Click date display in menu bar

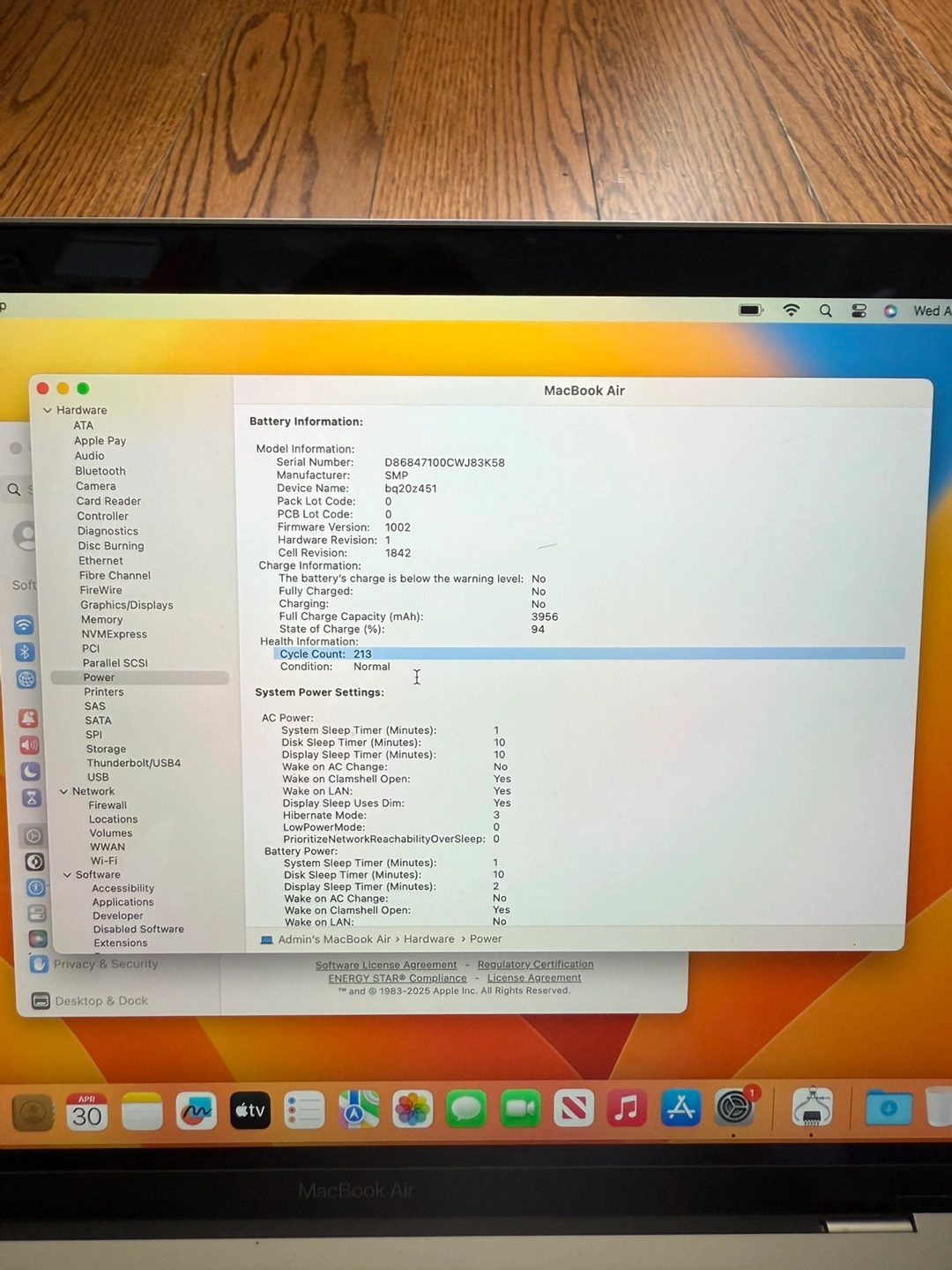[x=933, y=310]
